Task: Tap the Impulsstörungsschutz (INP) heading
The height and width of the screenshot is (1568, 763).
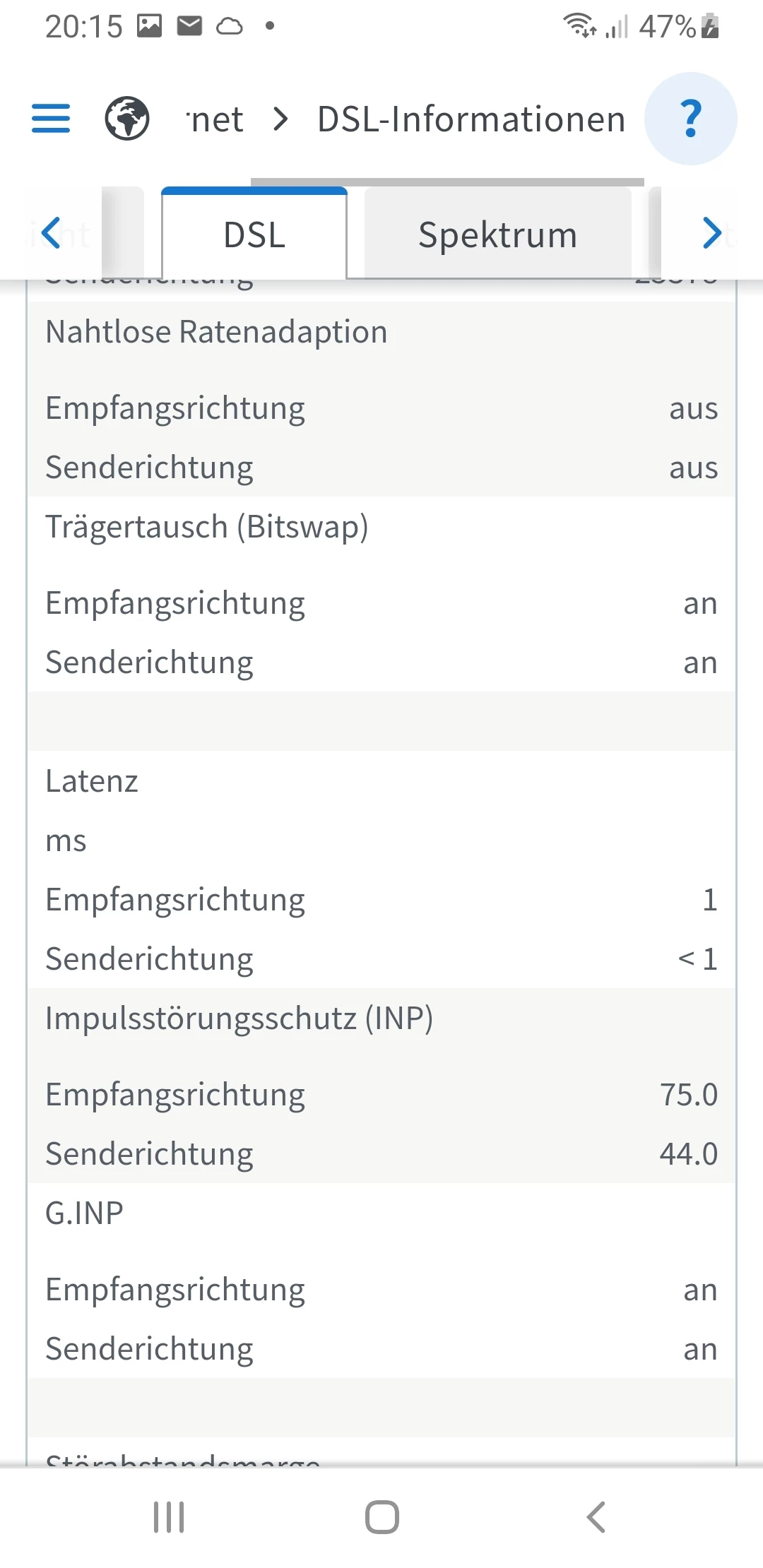Action: click(239, 1018)
